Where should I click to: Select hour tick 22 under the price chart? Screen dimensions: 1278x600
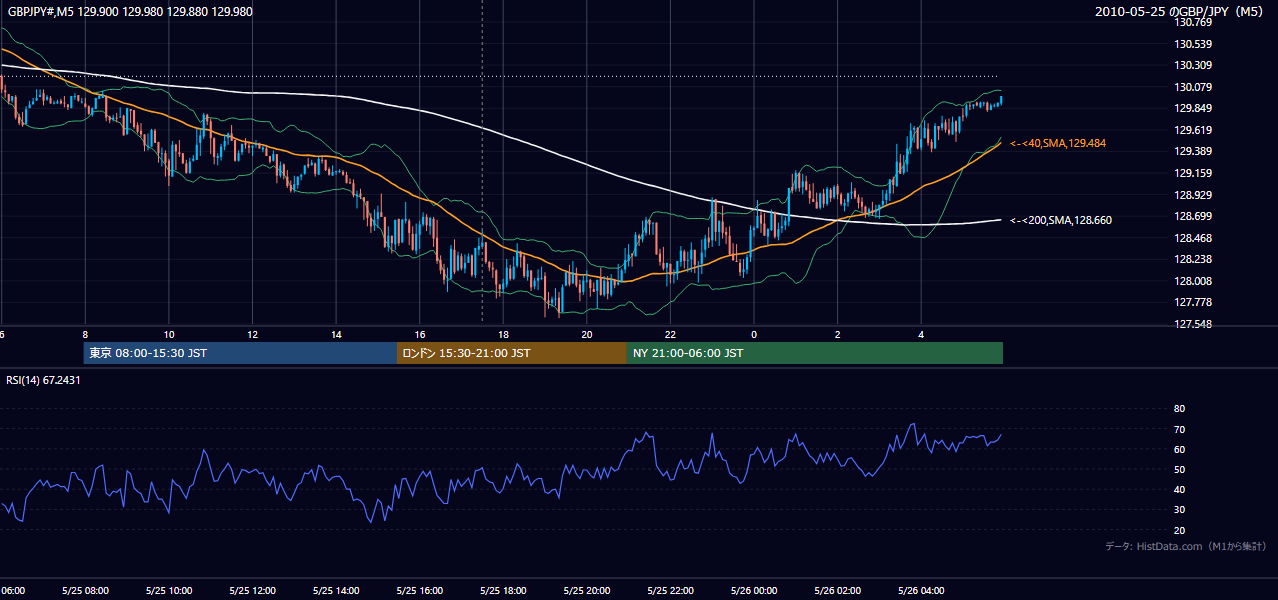click(x=670, y=334)
